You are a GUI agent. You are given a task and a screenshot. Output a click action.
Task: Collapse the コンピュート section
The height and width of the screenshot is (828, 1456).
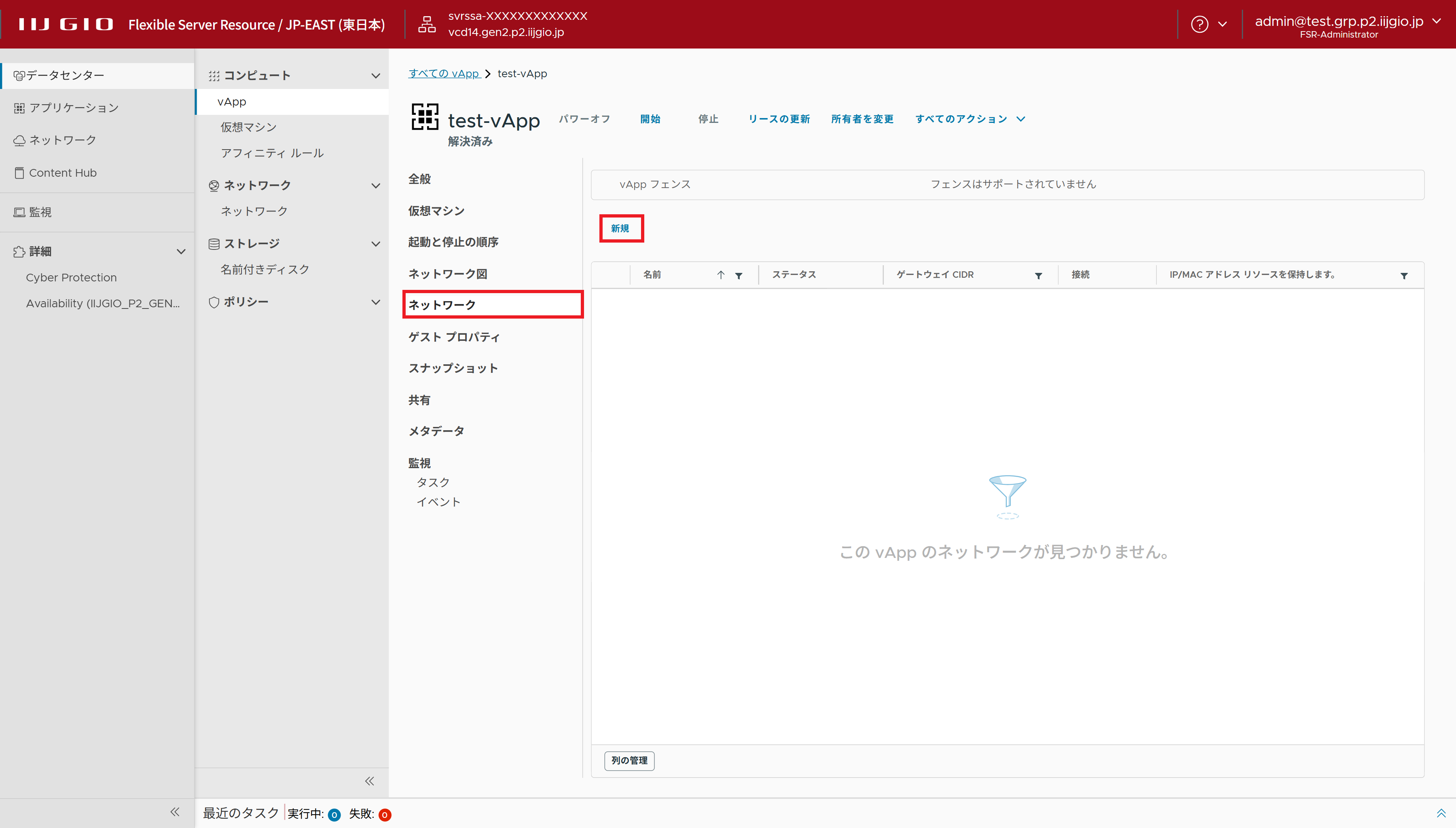375,76
